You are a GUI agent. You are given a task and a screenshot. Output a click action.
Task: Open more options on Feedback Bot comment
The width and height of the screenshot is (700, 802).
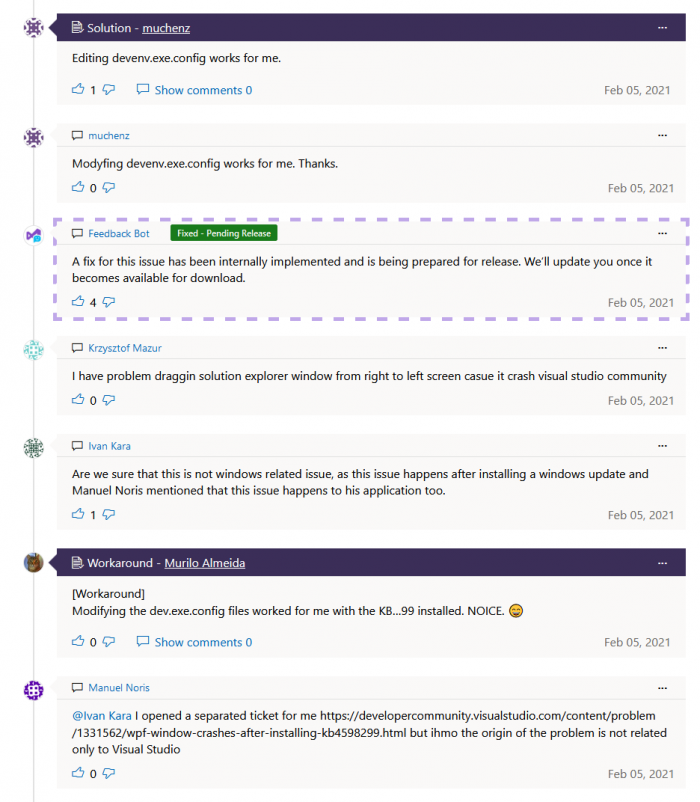pyautogui.click(x=662, y=233)
